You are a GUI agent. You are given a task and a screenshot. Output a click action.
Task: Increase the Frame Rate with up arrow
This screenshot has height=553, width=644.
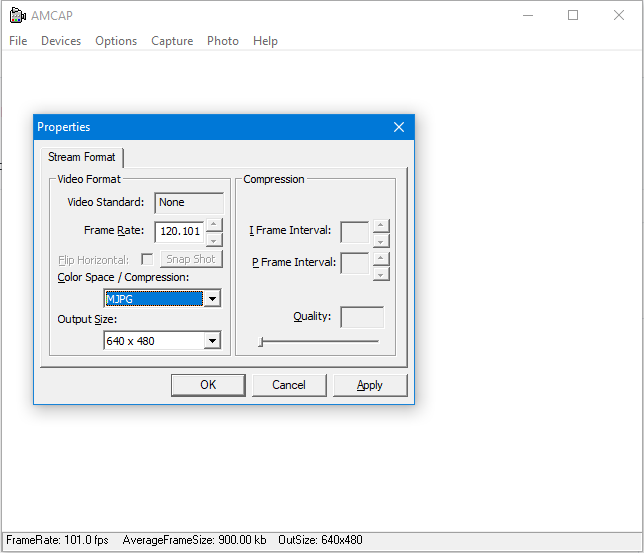tap(214, 224)
